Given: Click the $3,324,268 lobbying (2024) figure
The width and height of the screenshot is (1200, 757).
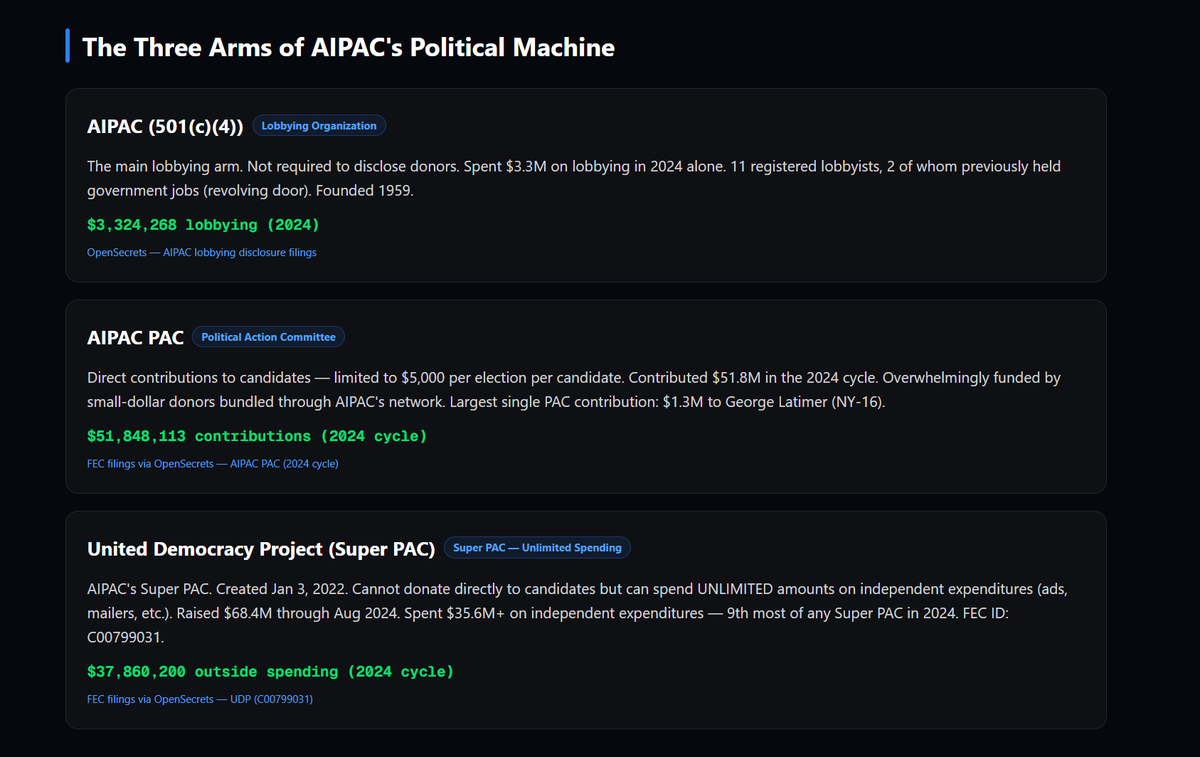Looking at the screenshot, I should coord(203,225).
